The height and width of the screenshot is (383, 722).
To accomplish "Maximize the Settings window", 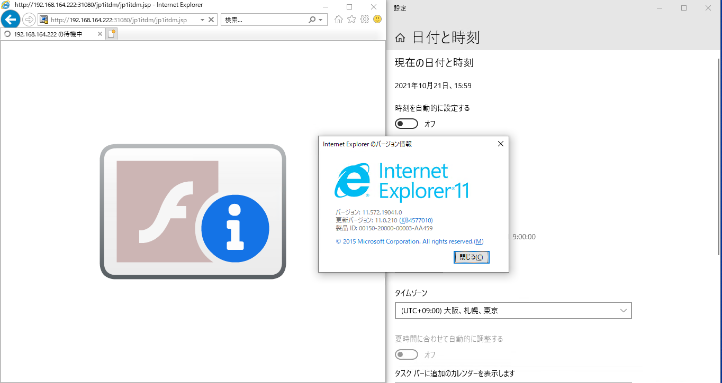I will pyautogui.click(x=684, y=8).
